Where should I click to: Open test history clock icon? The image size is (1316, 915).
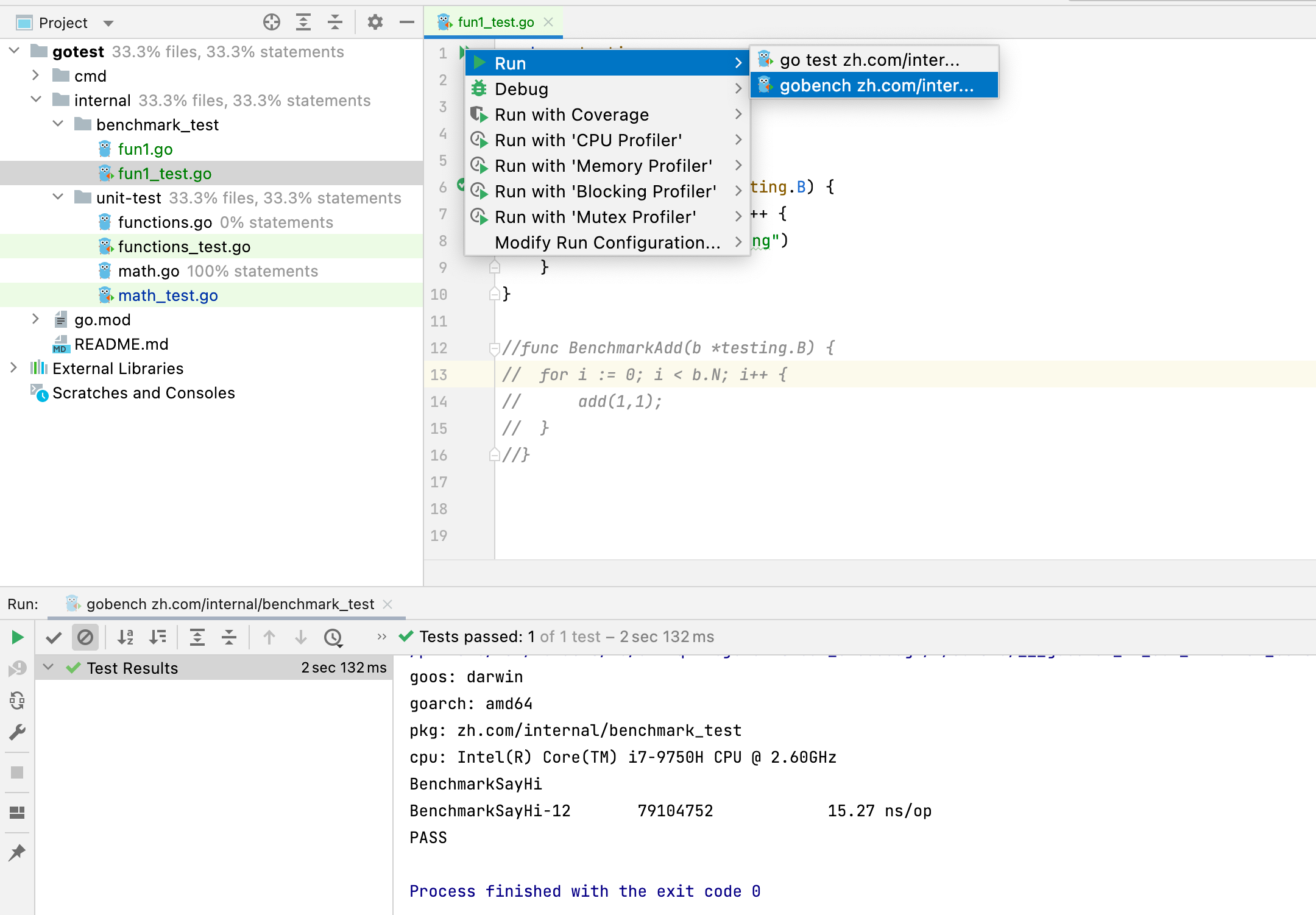333,637
